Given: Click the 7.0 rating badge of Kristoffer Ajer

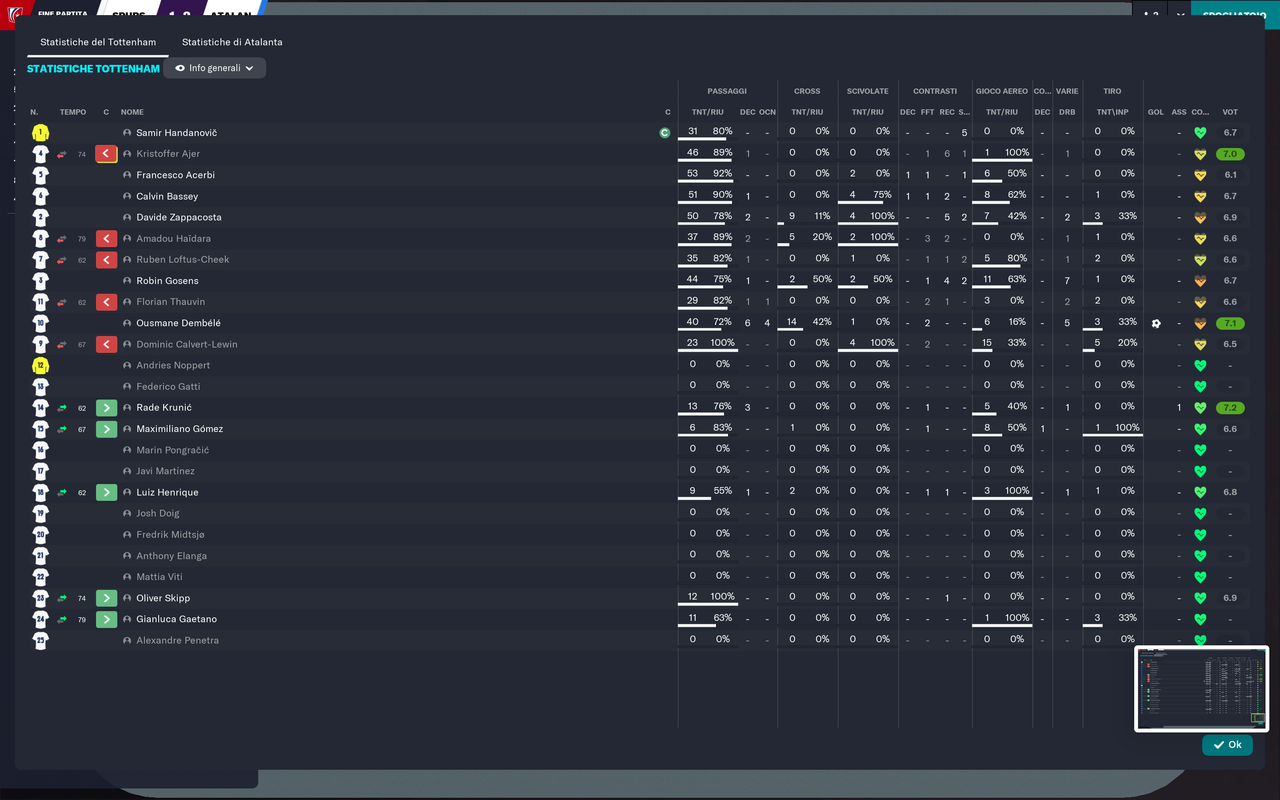Looking at the screenshot, I should coord(1230,154).
